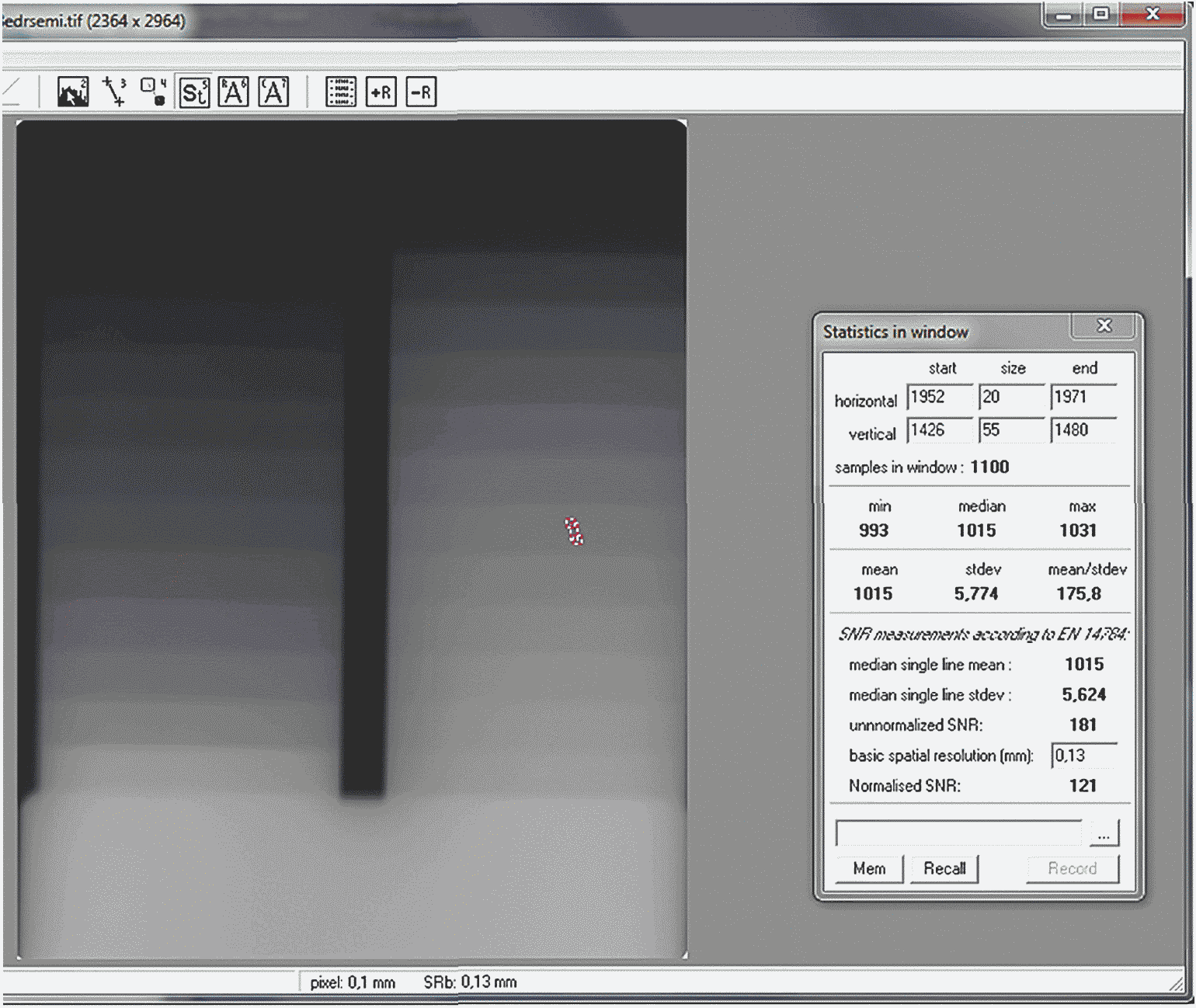
Task: Toggle the St statistics window tool
Action: (194, 92)
